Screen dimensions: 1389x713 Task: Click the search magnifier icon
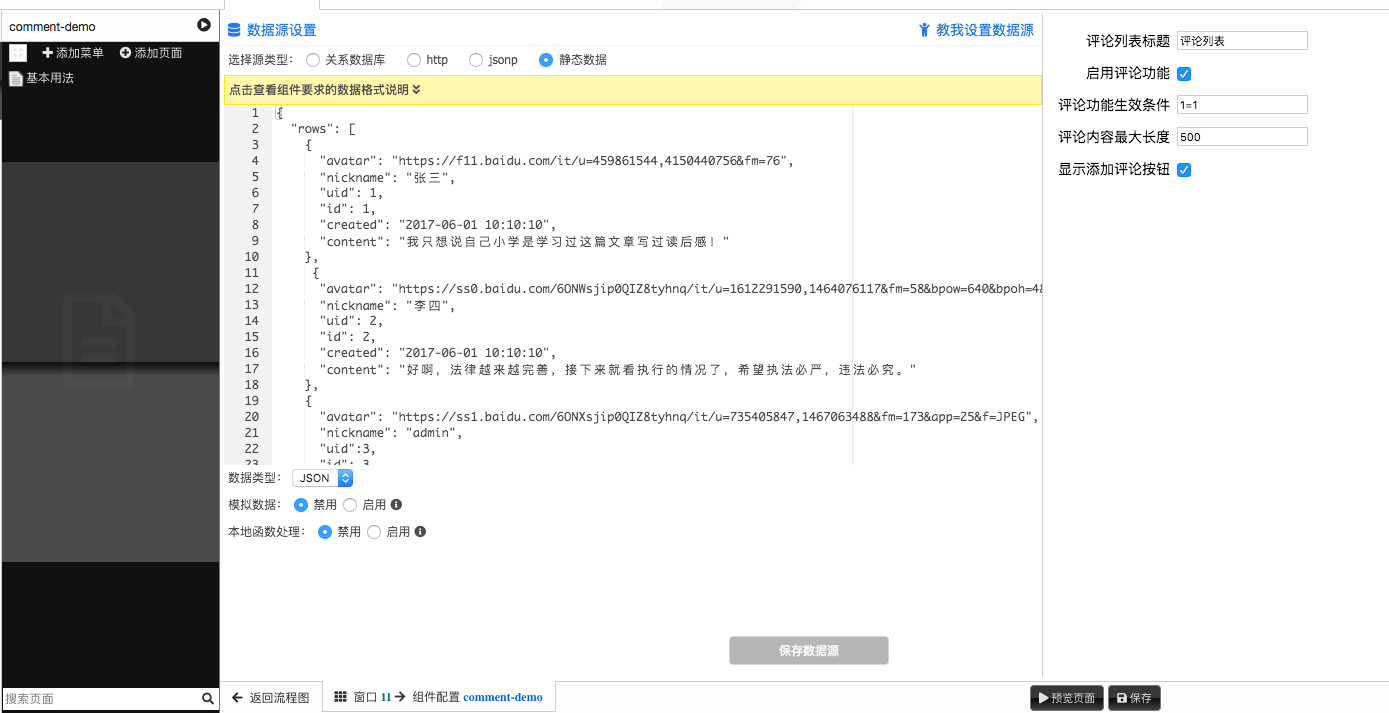point(208,699)
